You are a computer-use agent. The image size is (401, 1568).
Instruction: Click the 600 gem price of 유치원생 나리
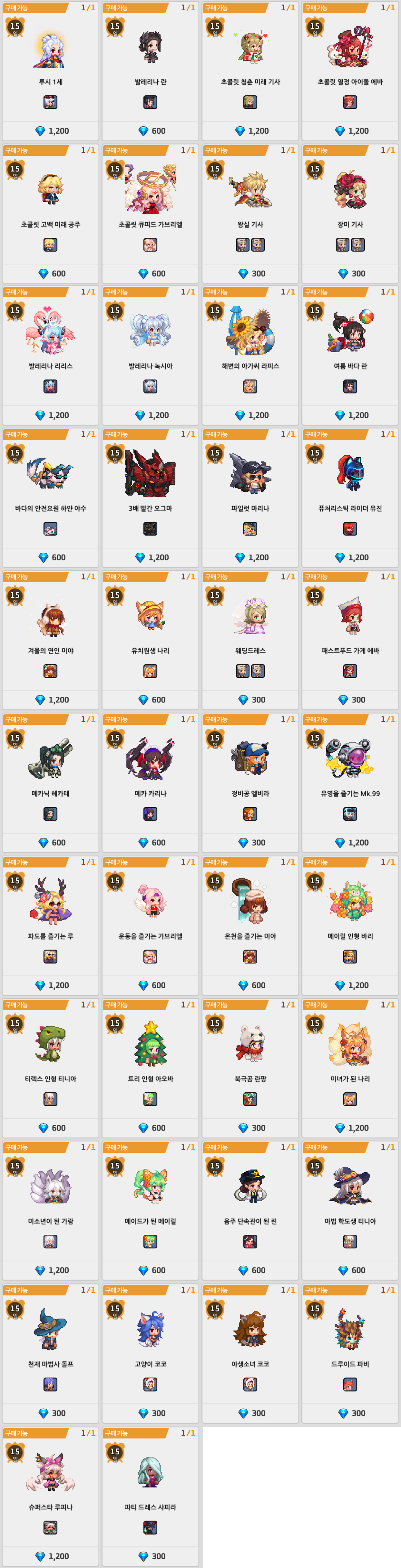[150, 700]
